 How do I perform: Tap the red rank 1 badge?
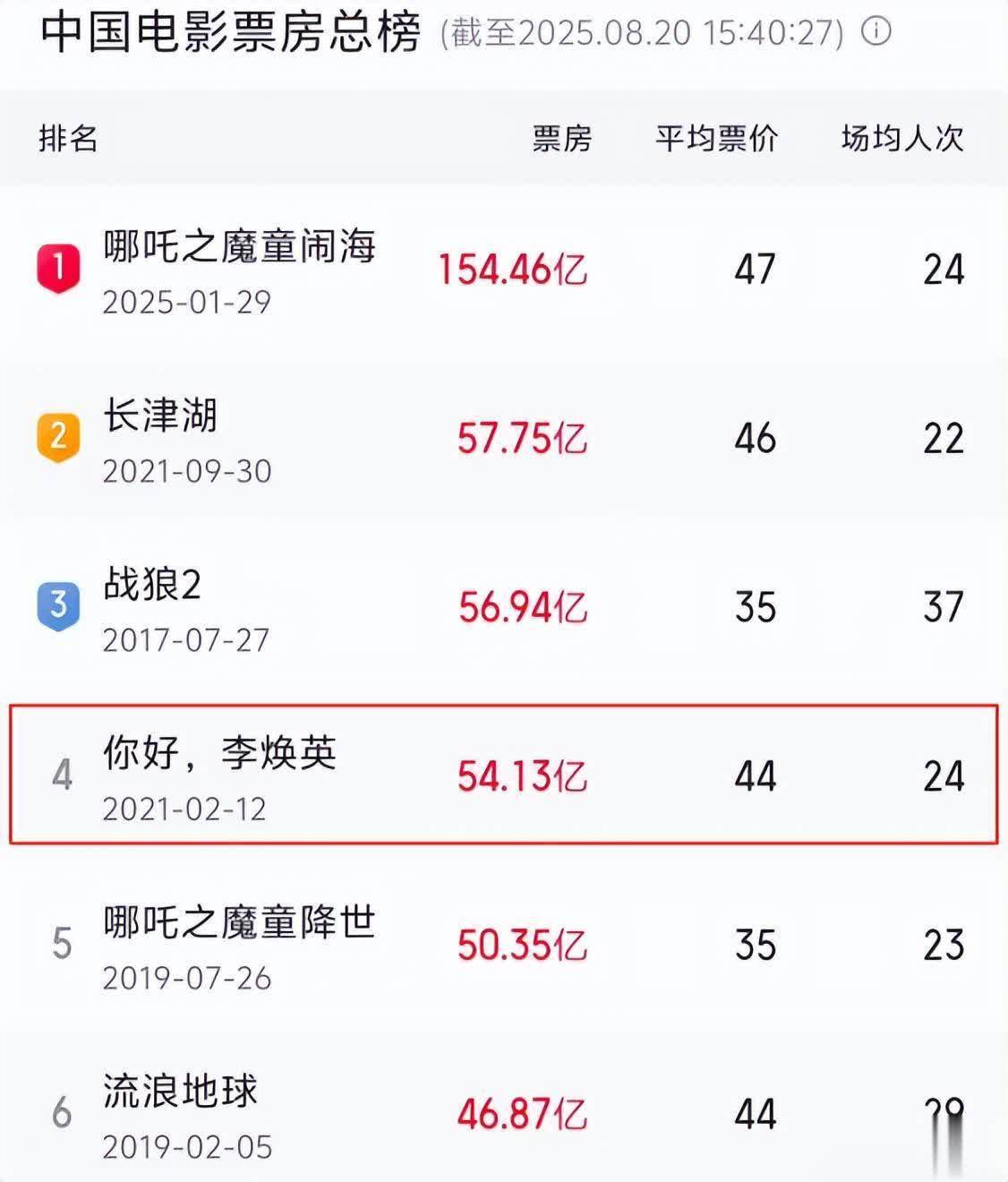click(58, 268)
